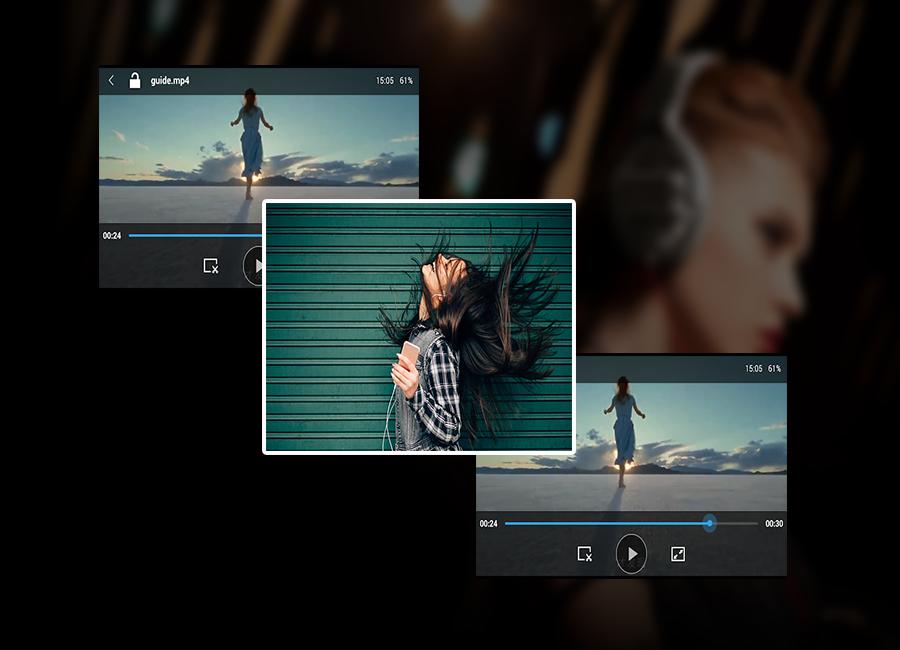Click the guide.mp4 video title
The width and height of the screenshot is (900, 650).
click(170, 80)
